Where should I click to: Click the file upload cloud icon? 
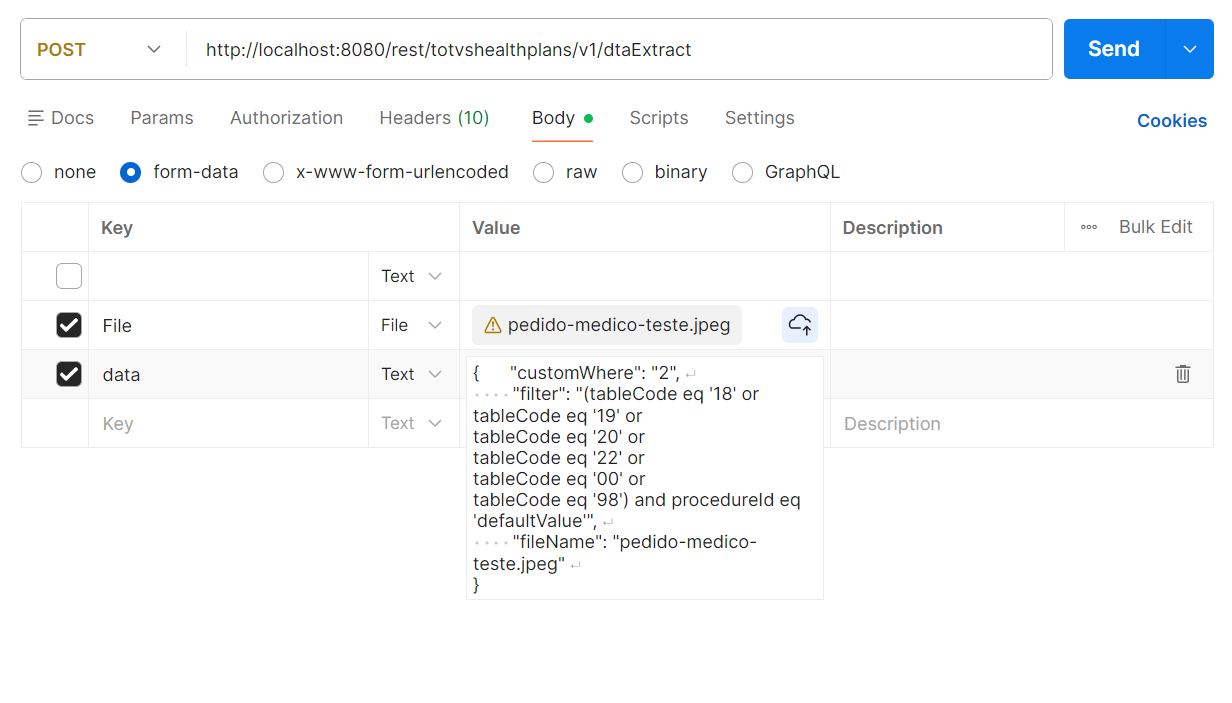[800, 325]
